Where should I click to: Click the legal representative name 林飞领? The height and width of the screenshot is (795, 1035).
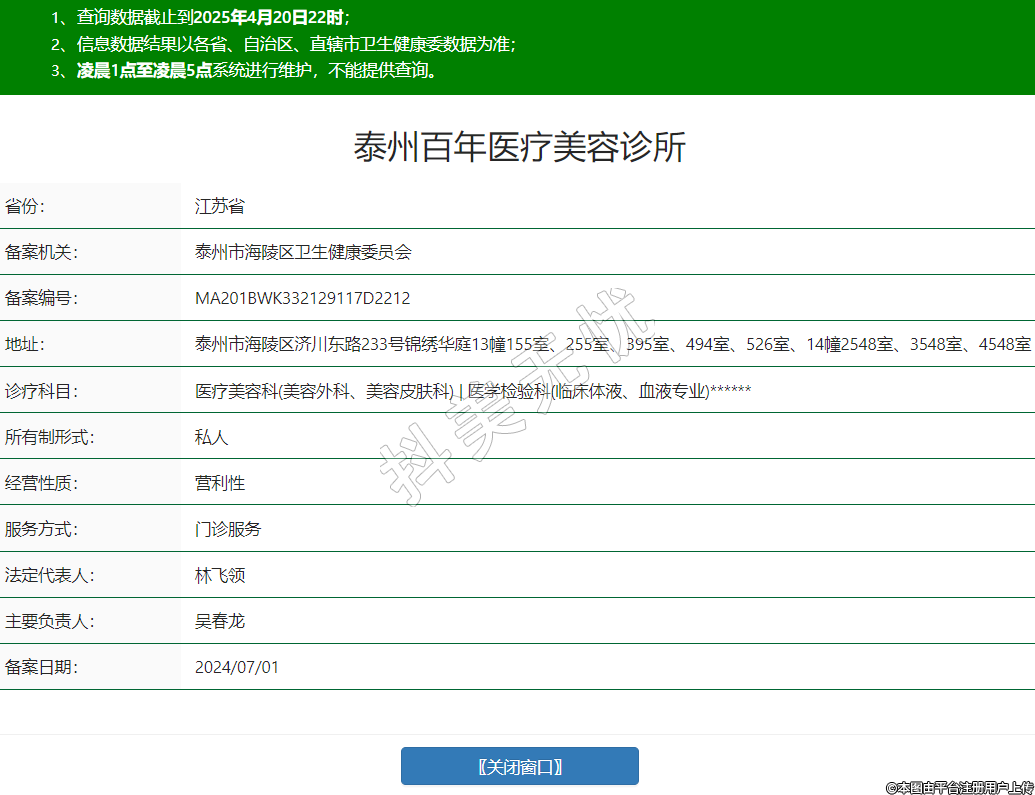click(220, 575)
